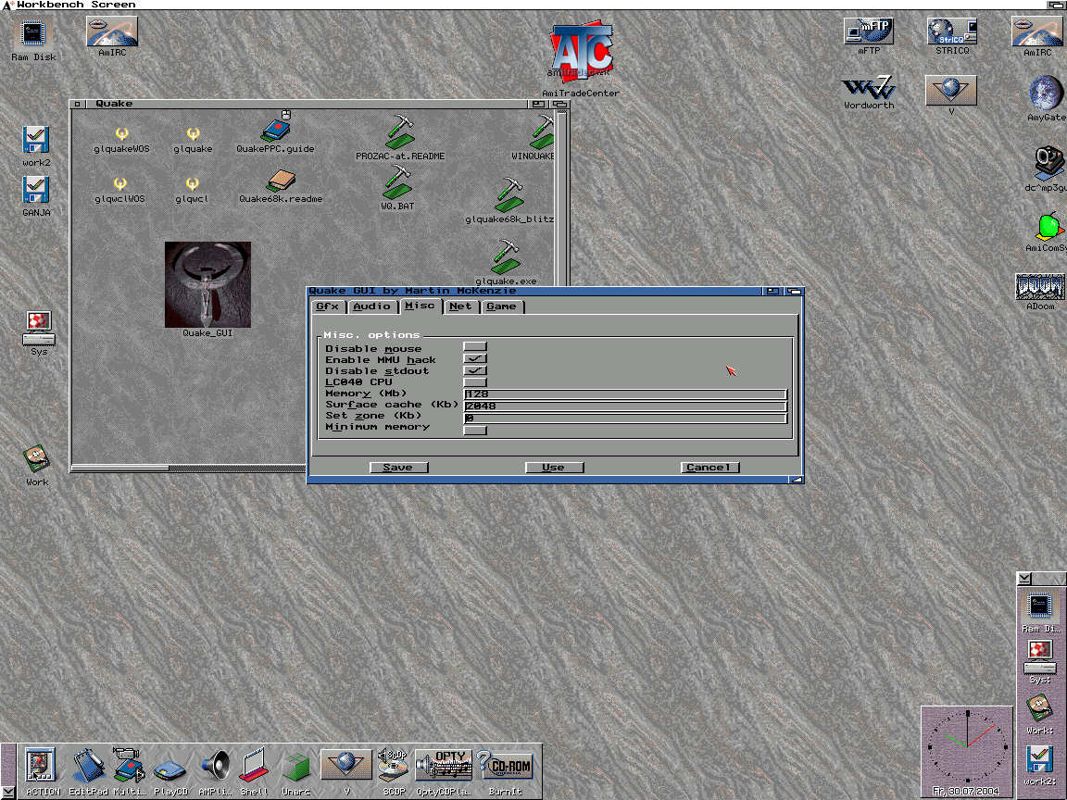Launch BurnIt CD-ROM from the dock
The width and height of the screenshot is (1067, 800).
(x=507, y=767)
